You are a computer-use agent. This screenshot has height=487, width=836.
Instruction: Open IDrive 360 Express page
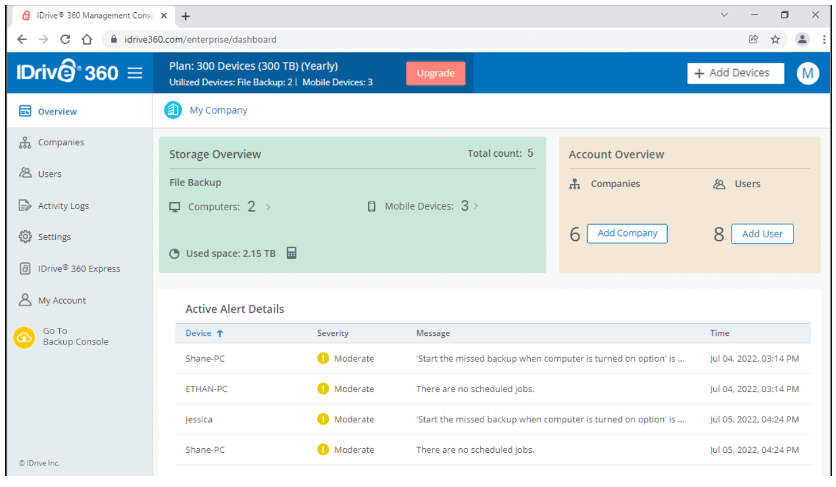80,269
